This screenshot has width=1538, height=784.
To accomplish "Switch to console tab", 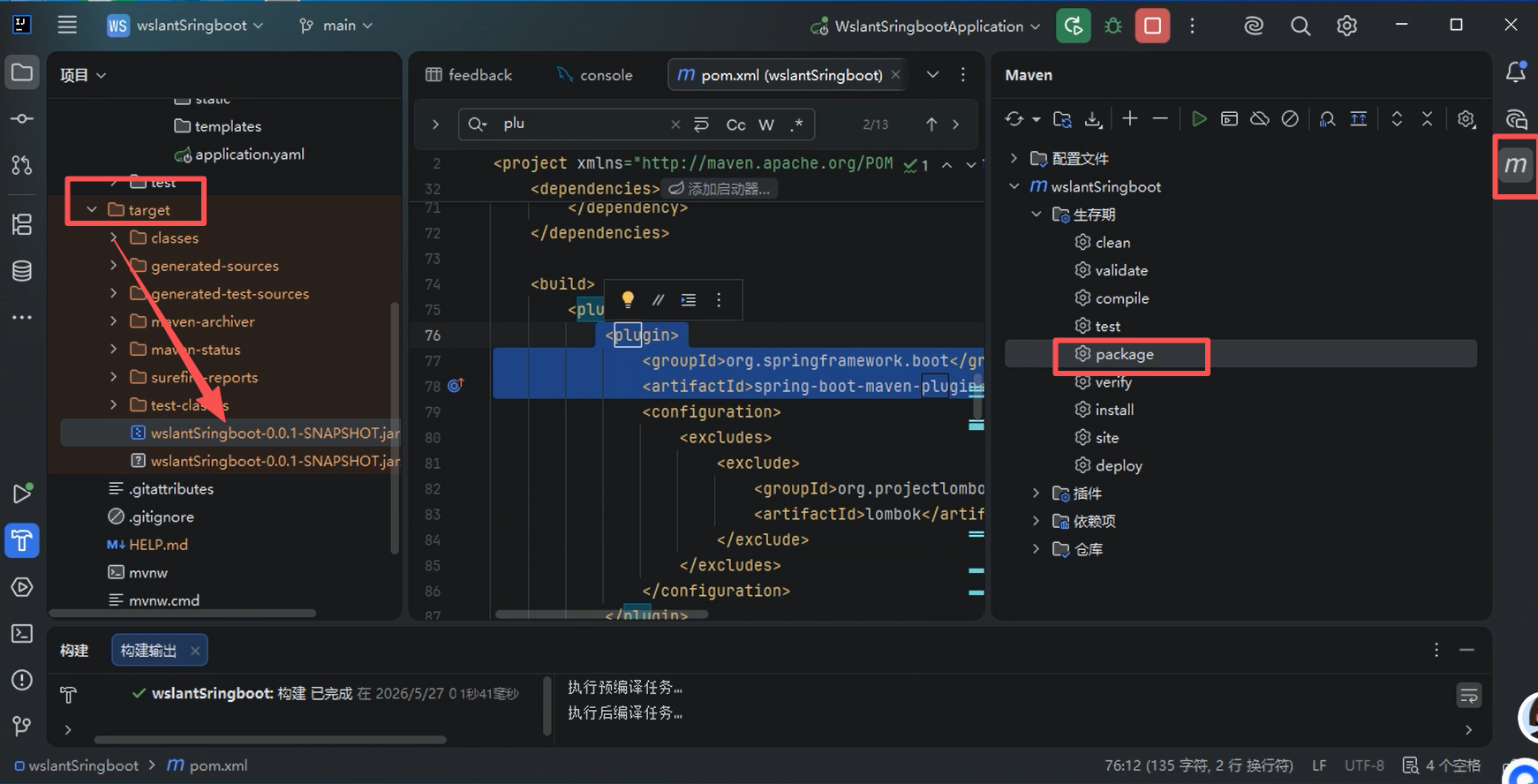I will click(x=595, y=75).
